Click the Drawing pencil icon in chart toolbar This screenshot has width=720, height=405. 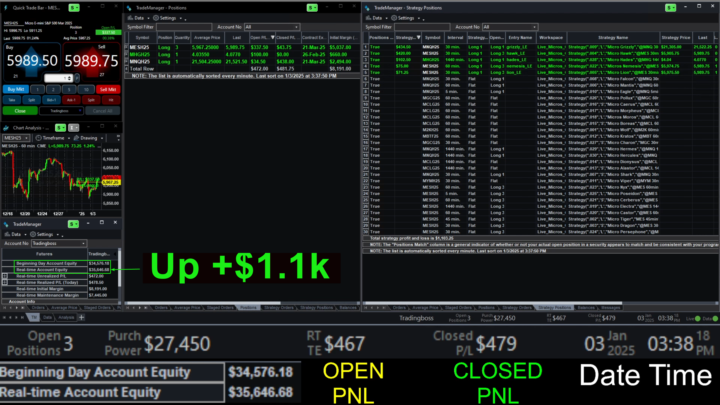[x=76, y=138]
